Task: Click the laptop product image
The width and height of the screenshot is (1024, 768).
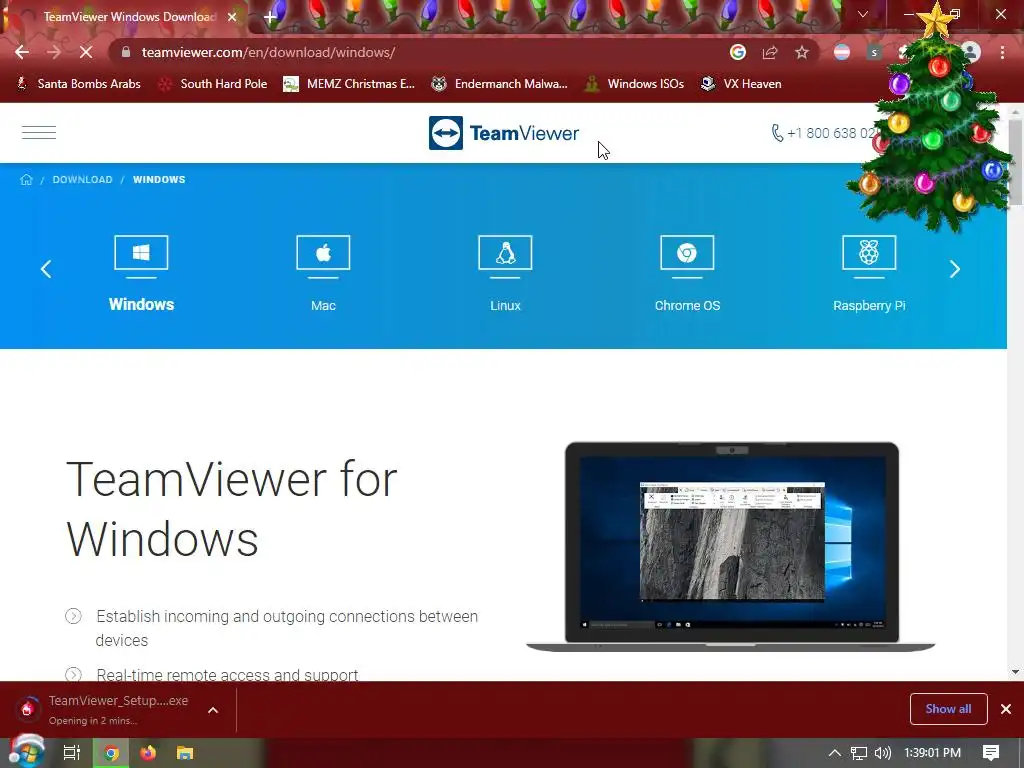Action: coord(731,547)
